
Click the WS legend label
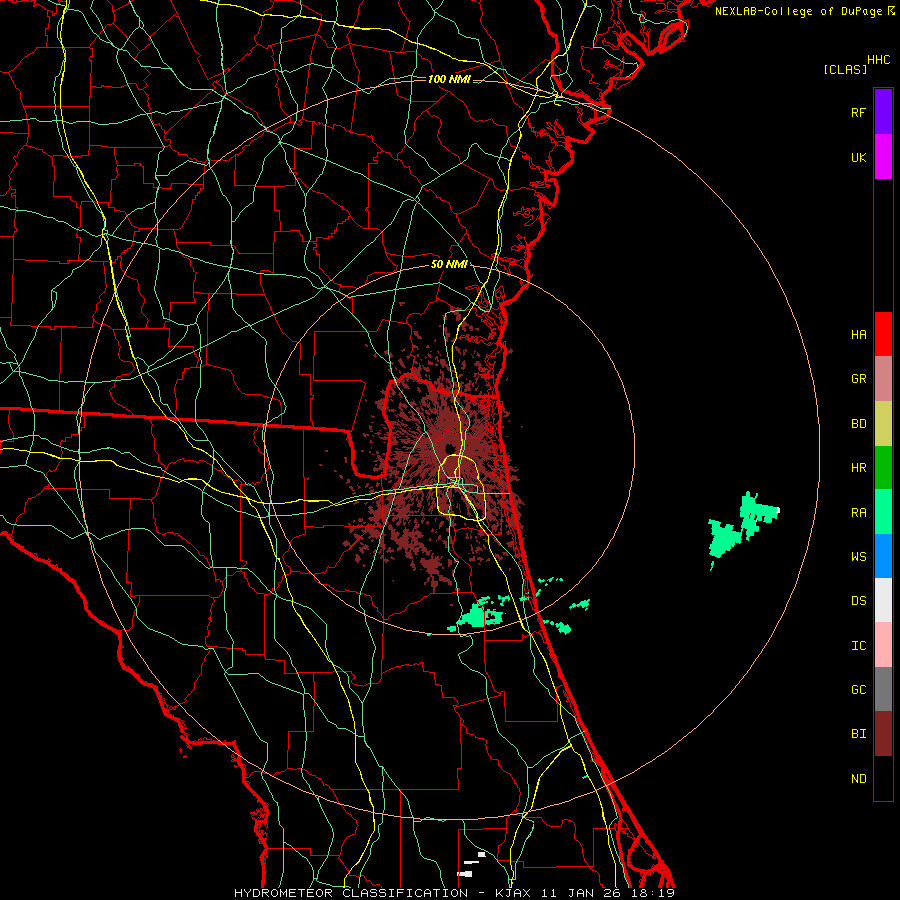[858, 556]
